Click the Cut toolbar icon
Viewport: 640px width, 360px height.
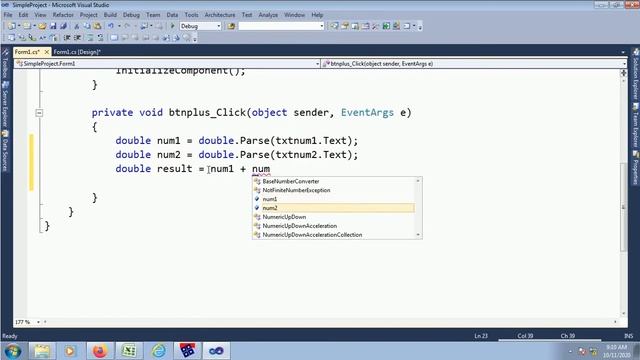tap(77, 26)
